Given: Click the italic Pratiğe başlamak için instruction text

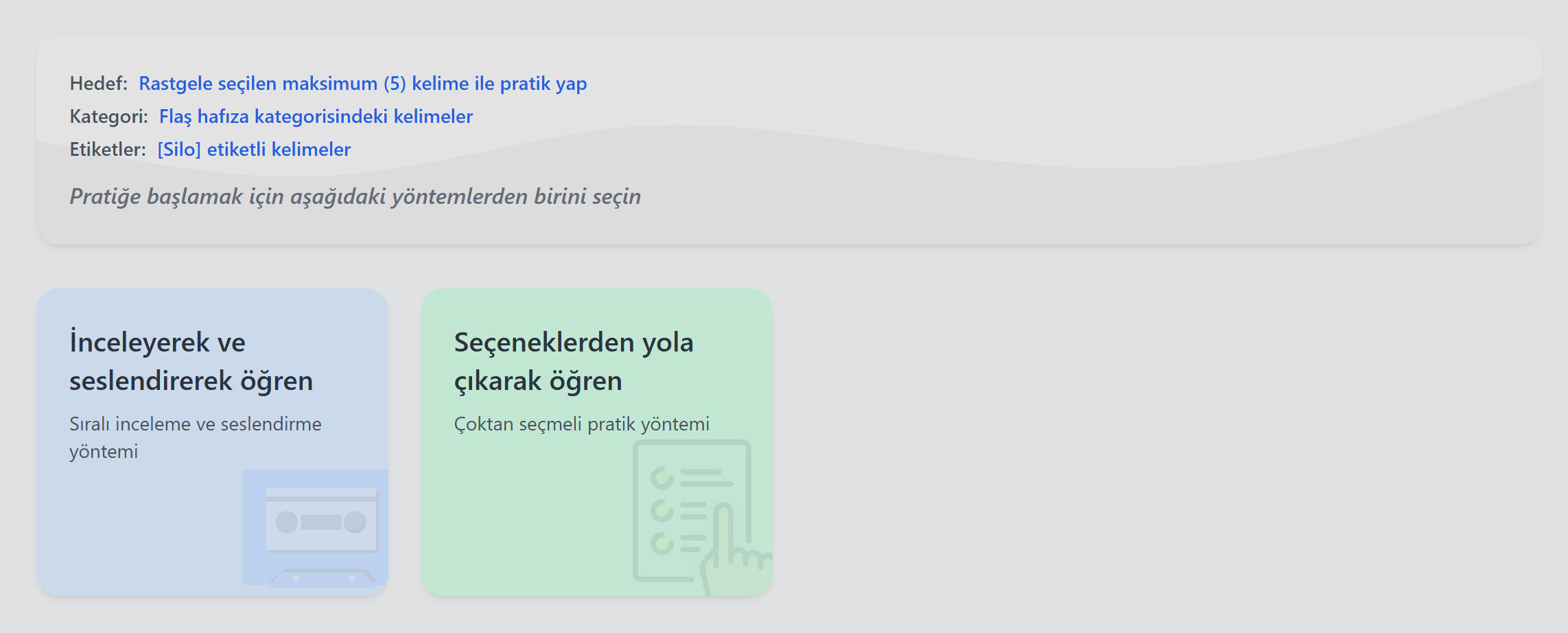Looking at the screenshot, I should (355, 197).
